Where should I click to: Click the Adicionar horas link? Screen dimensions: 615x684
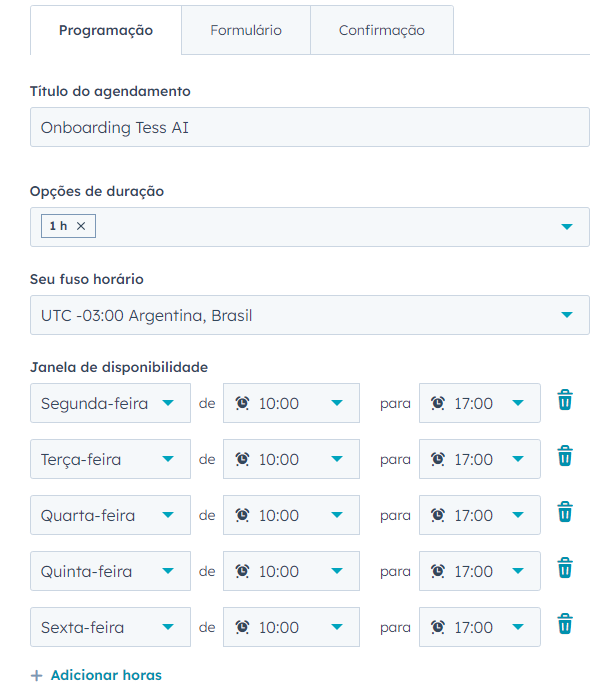106,675
